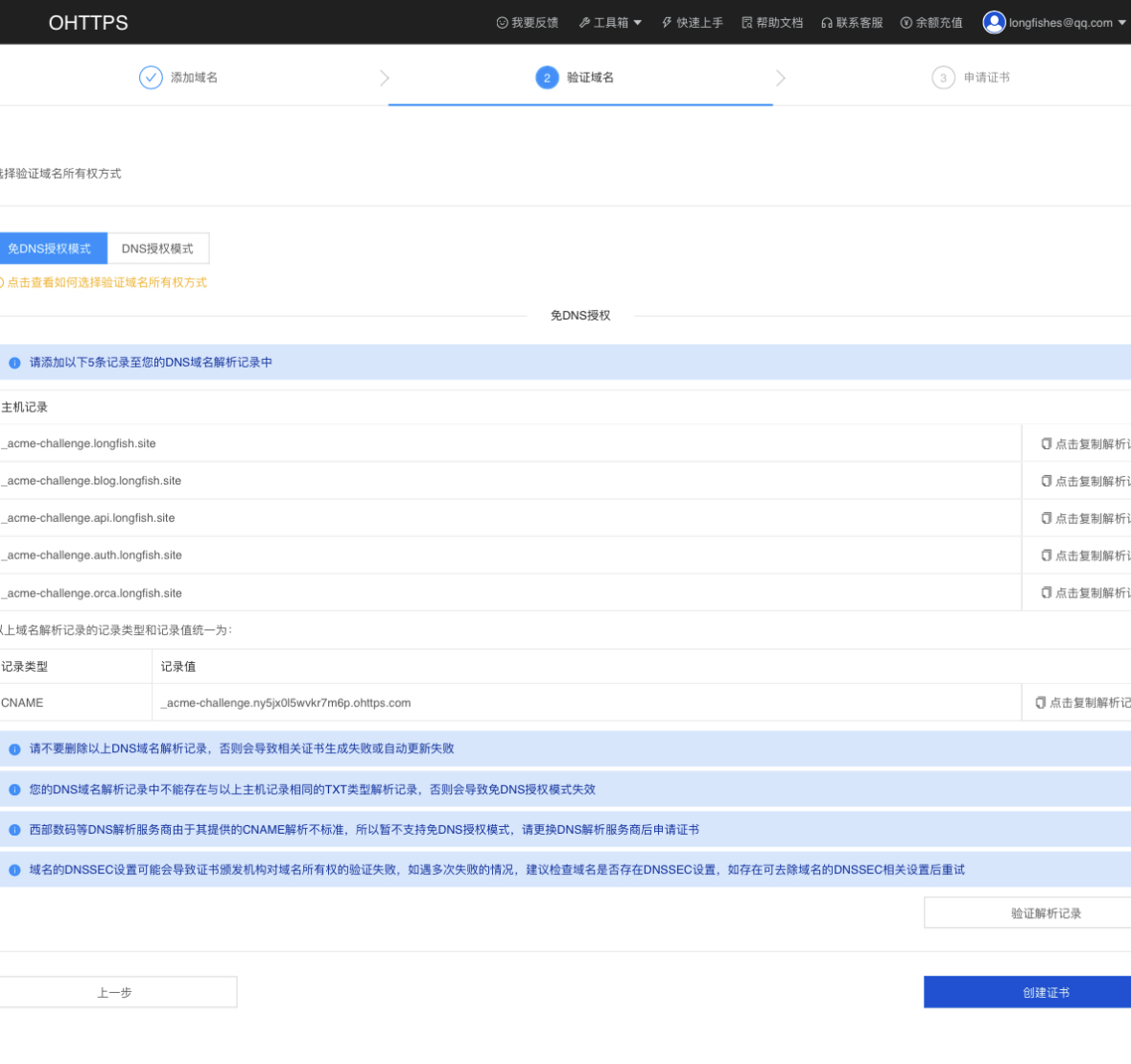Image resolution: width=1131 pixels, height=1064 pixels.
Task: Open the 工具箱 toolbox dropdown
Action: coord(610,23)
